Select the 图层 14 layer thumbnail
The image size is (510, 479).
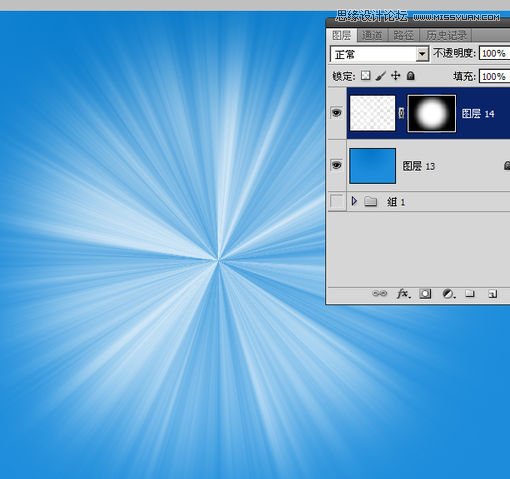coord(372,113)
